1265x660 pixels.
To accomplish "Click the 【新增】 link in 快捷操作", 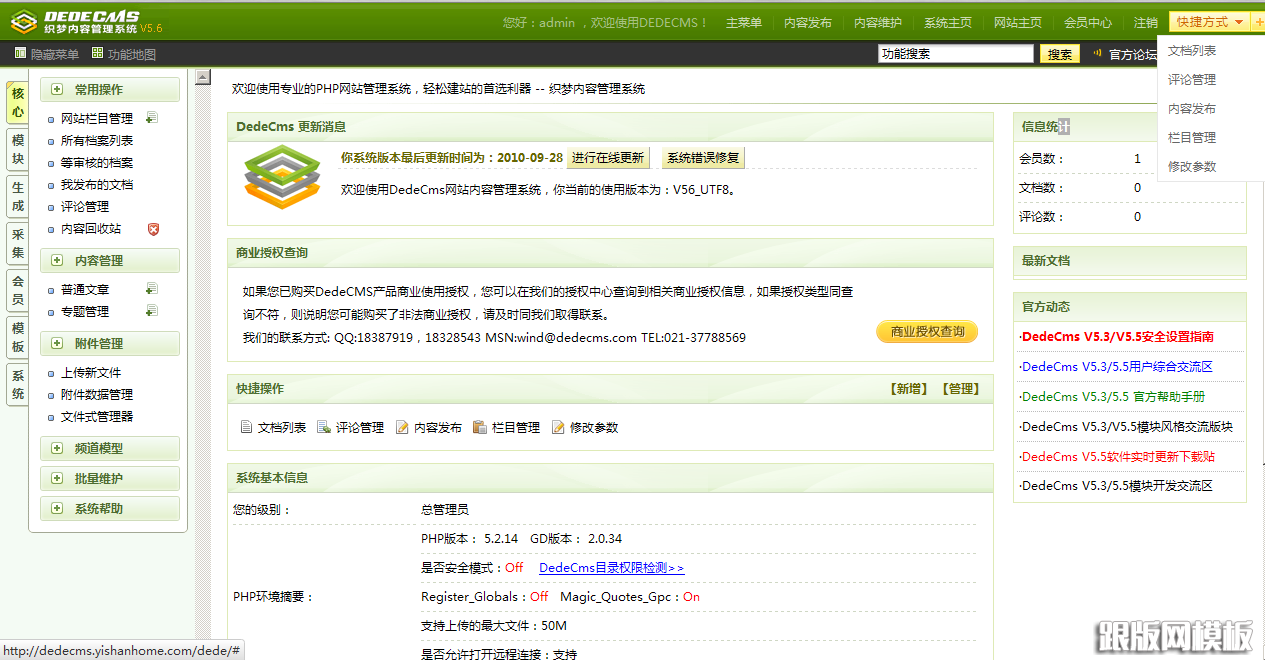I will click(x=908, y=389).
